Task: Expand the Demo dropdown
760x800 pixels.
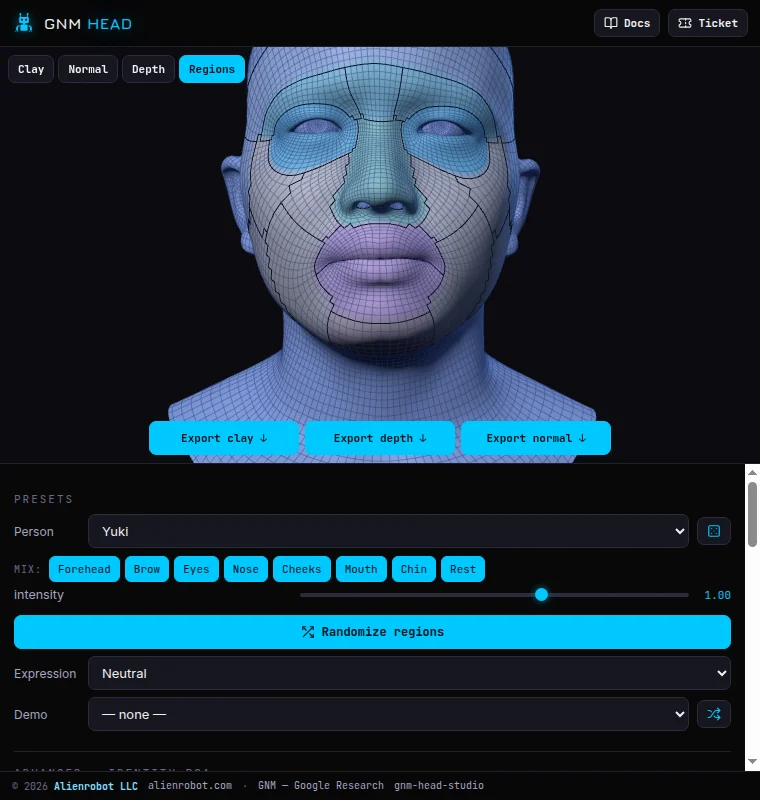Action: [388, 714]
